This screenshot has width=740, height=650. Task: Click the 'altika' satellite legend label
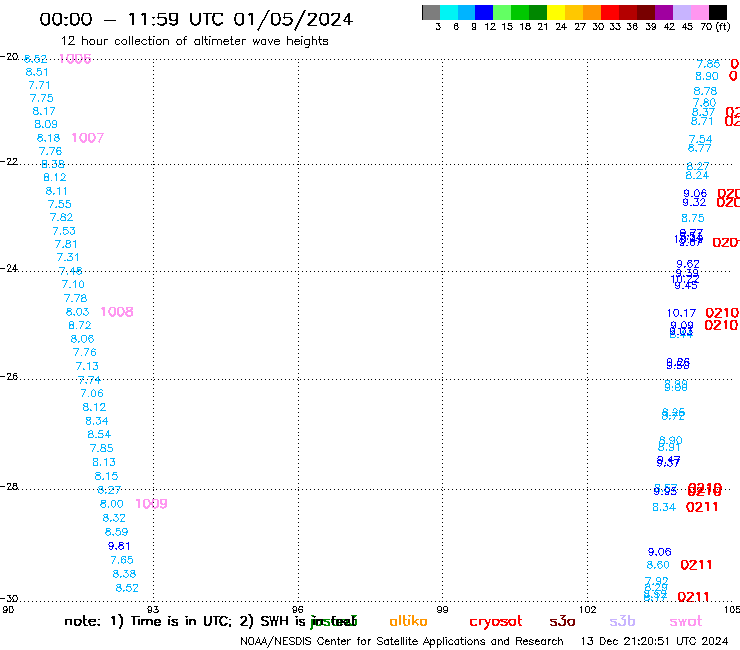pos(408,621)
